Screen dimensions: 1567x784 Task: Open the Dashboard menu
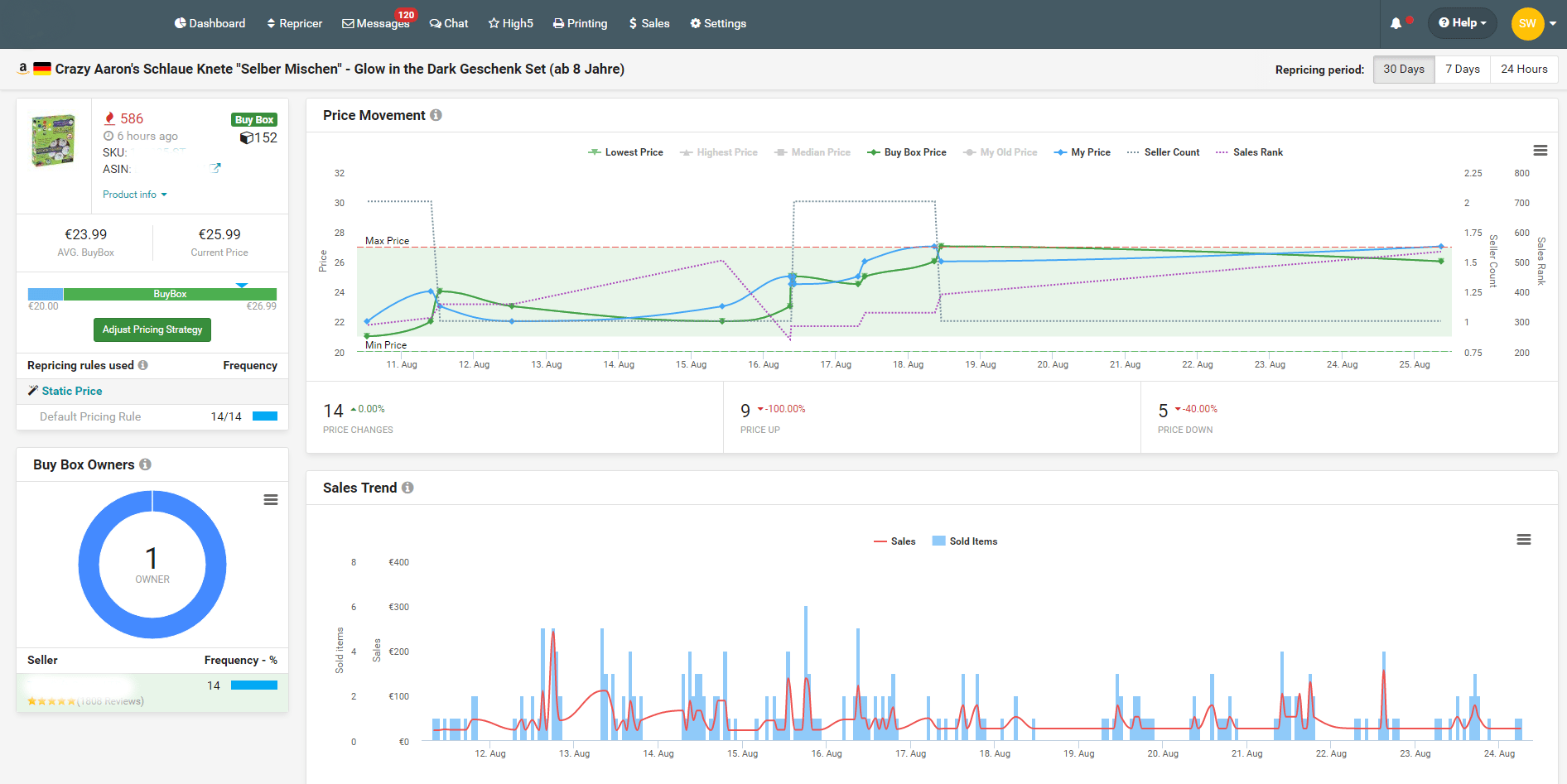click(x=210, y=23)
